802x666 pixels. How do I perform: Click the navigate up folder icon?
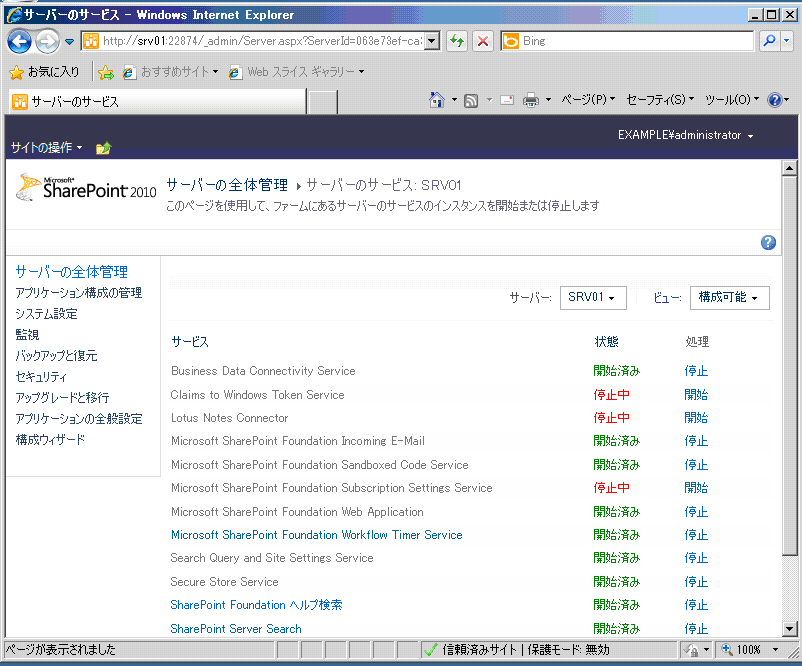click(x=103, y=148)
